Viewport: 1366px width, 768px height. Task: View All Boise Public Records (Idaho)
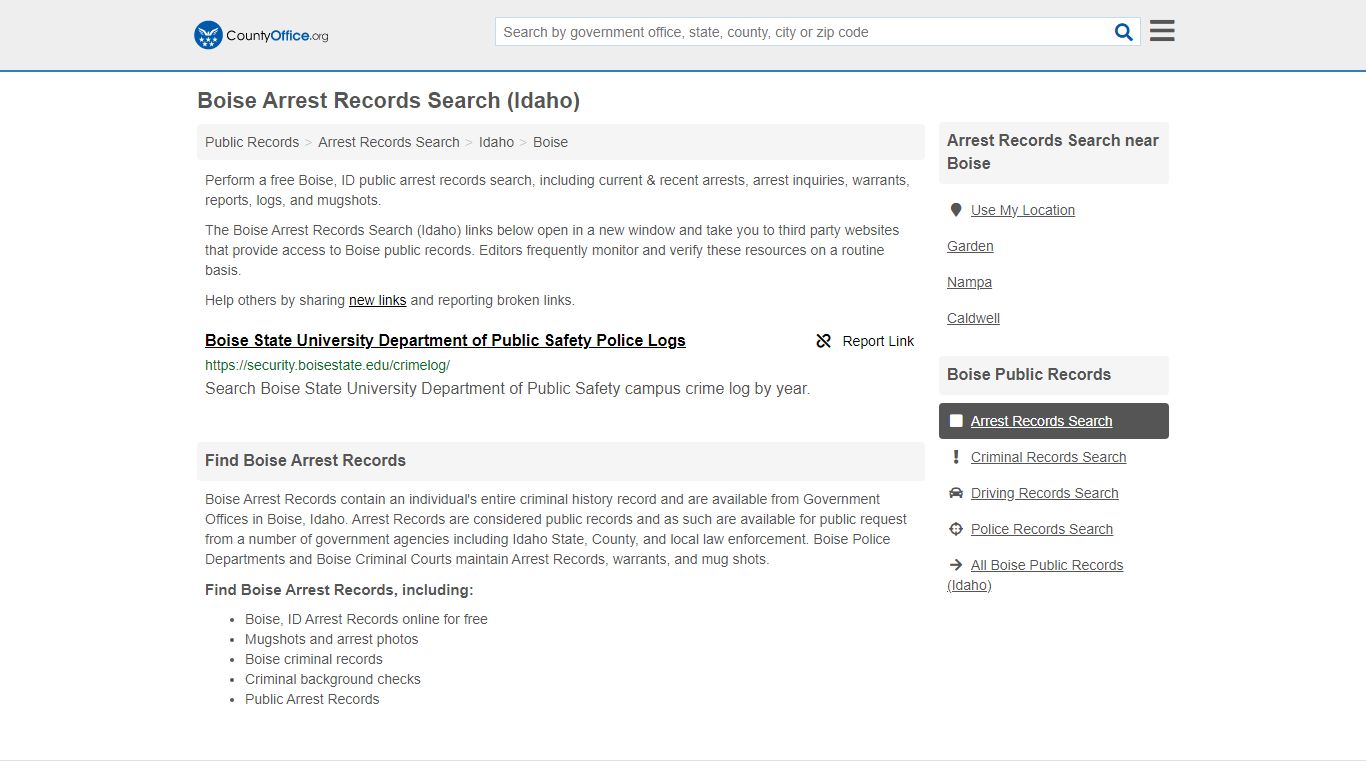pos(1035,575)
